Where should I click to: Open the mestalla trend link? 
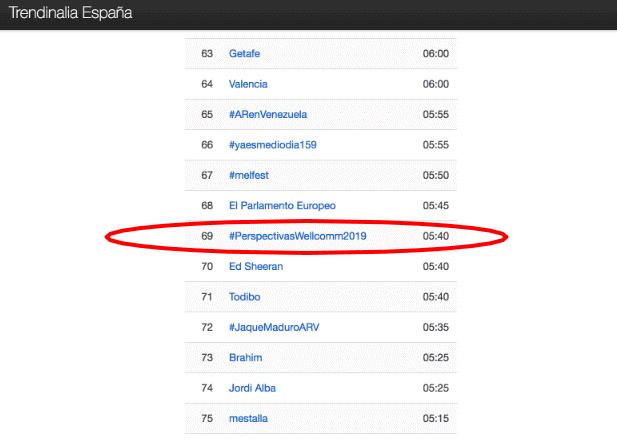pyautogui.click(x=248, y=418)
